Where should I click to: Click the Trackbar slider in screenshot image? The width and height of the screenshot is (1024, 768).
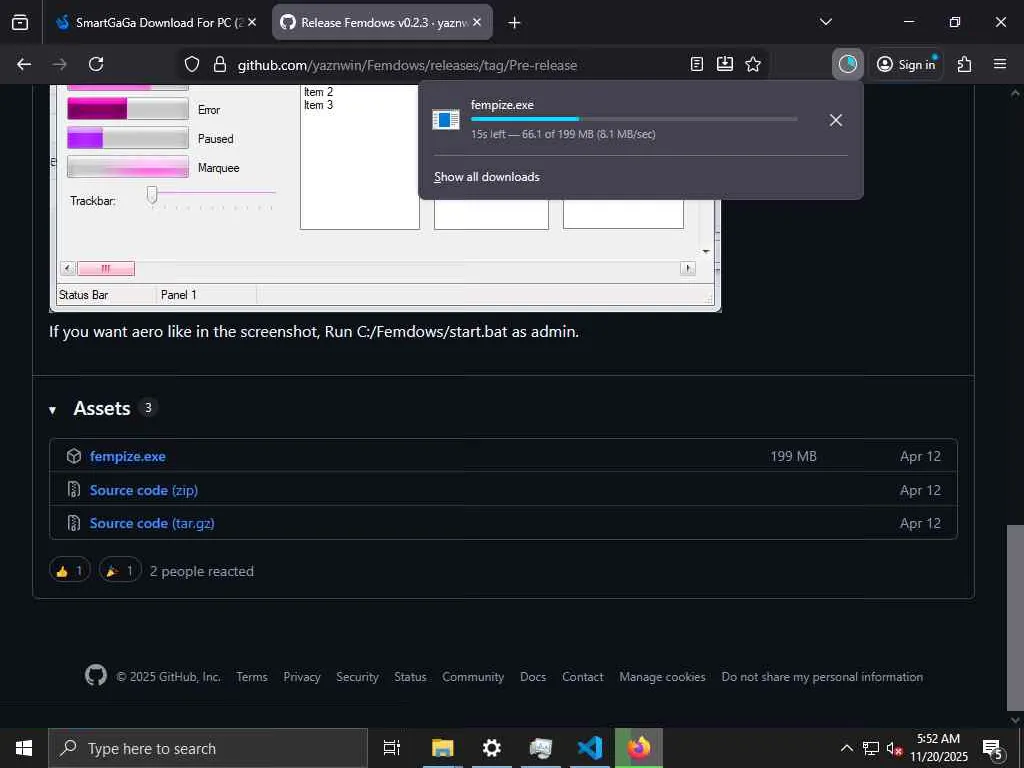[x=152, y=195]
